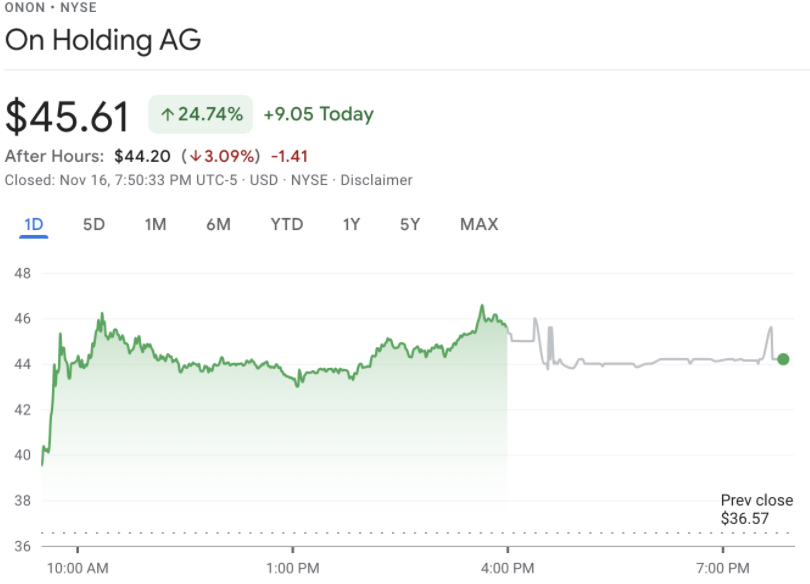Image resolution: width=810 pixels, height=584 pixels.
Task: Click the 1:00 PM axis marker
Action: [292, 569]
